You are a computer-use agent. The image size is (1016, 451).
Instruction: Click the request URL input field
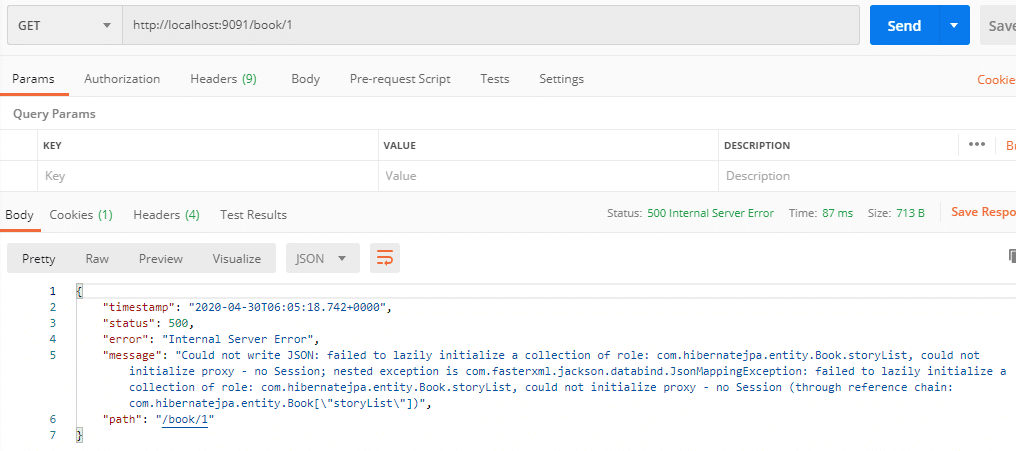[x=490, y=26]
